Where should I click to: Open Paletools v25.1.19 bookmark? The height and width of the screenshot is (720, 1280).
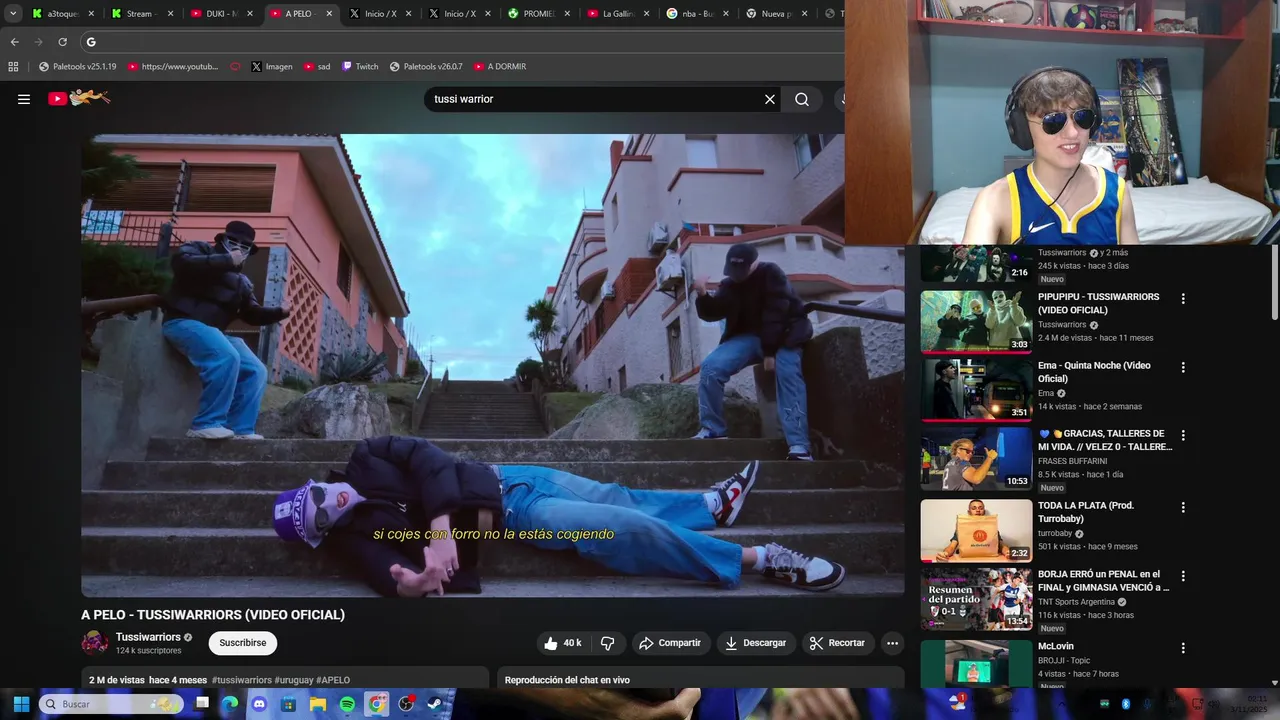(77, 66)
